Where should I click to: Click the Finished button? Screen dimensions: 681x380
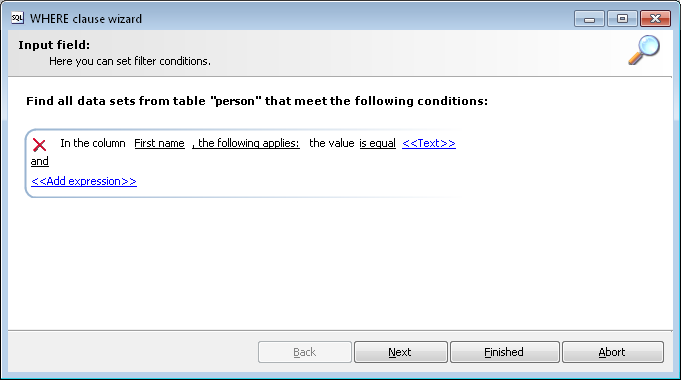click(x=504, y=352)
